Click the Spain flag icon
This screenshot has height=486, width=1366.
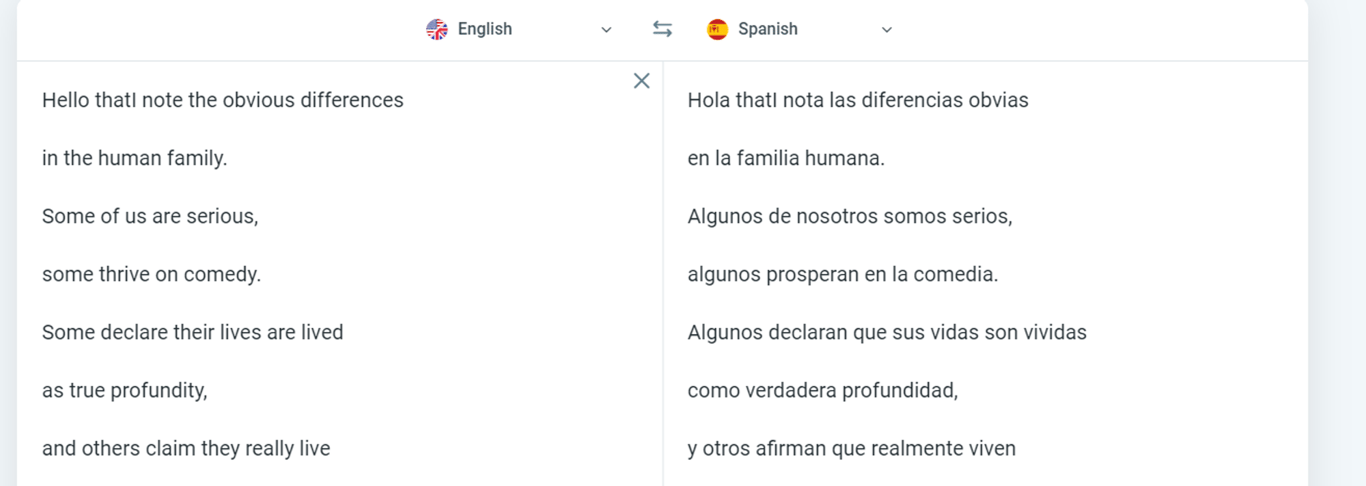tap(717, 29)
